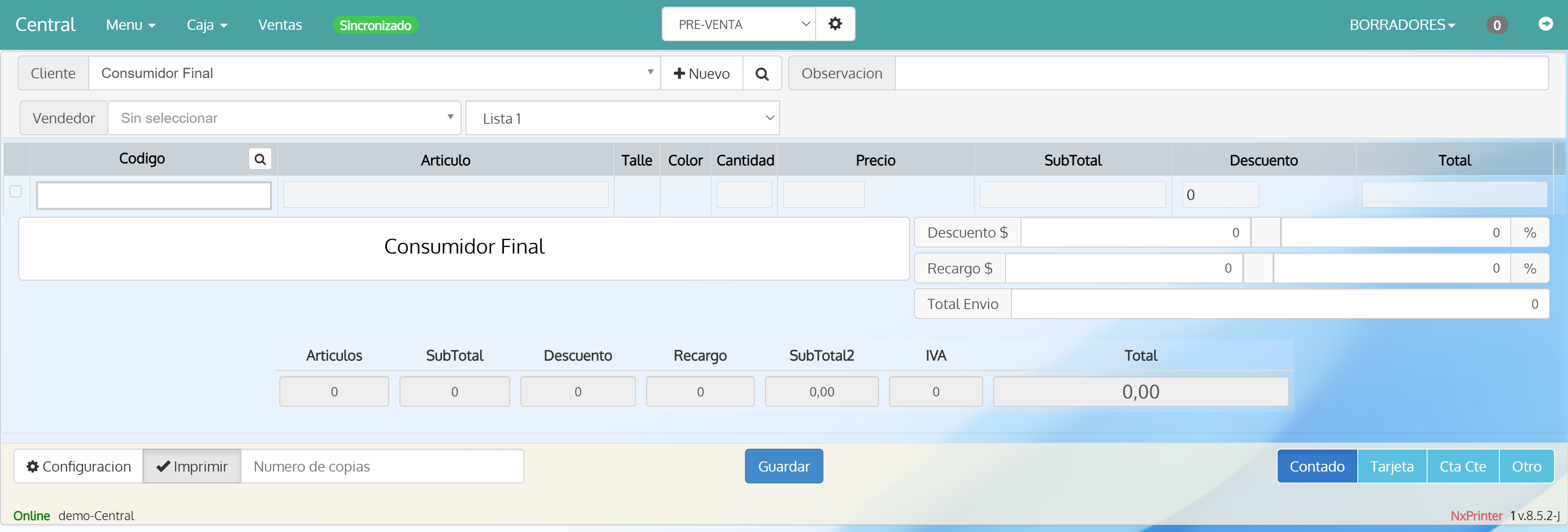The image size is (1568, 532).
Task: Open the Codigo column search icon
Action: 260,159
